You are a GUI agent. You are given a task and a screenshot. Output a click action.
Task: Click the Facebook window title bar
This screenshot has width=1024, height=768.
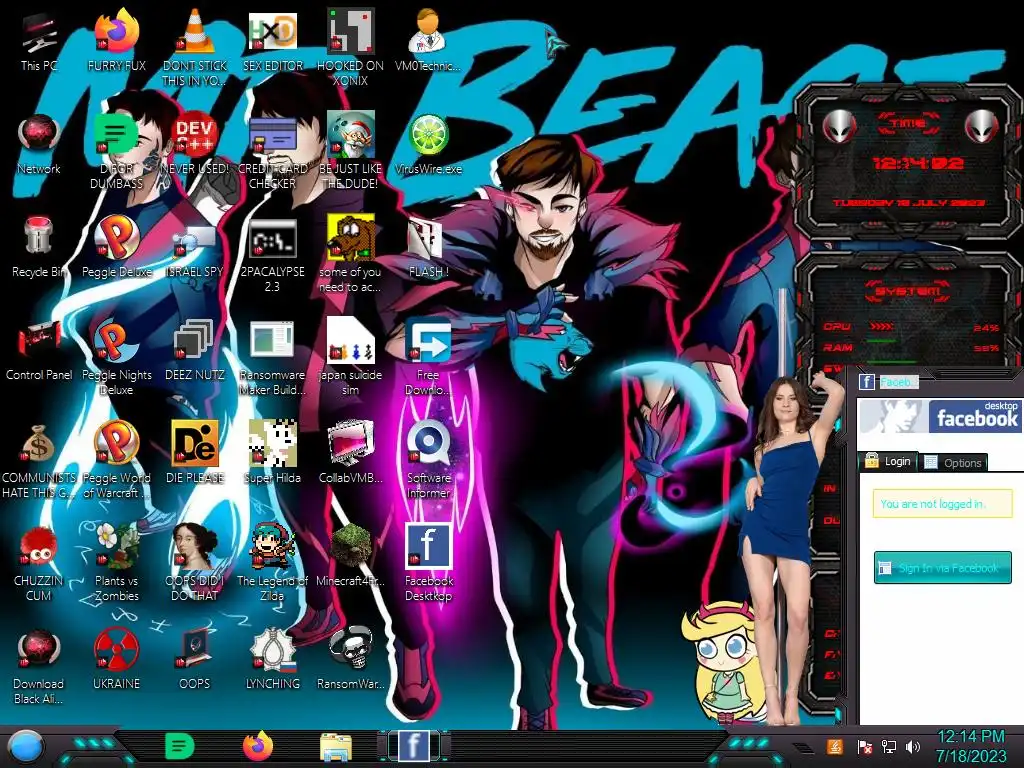click(937, 382)
